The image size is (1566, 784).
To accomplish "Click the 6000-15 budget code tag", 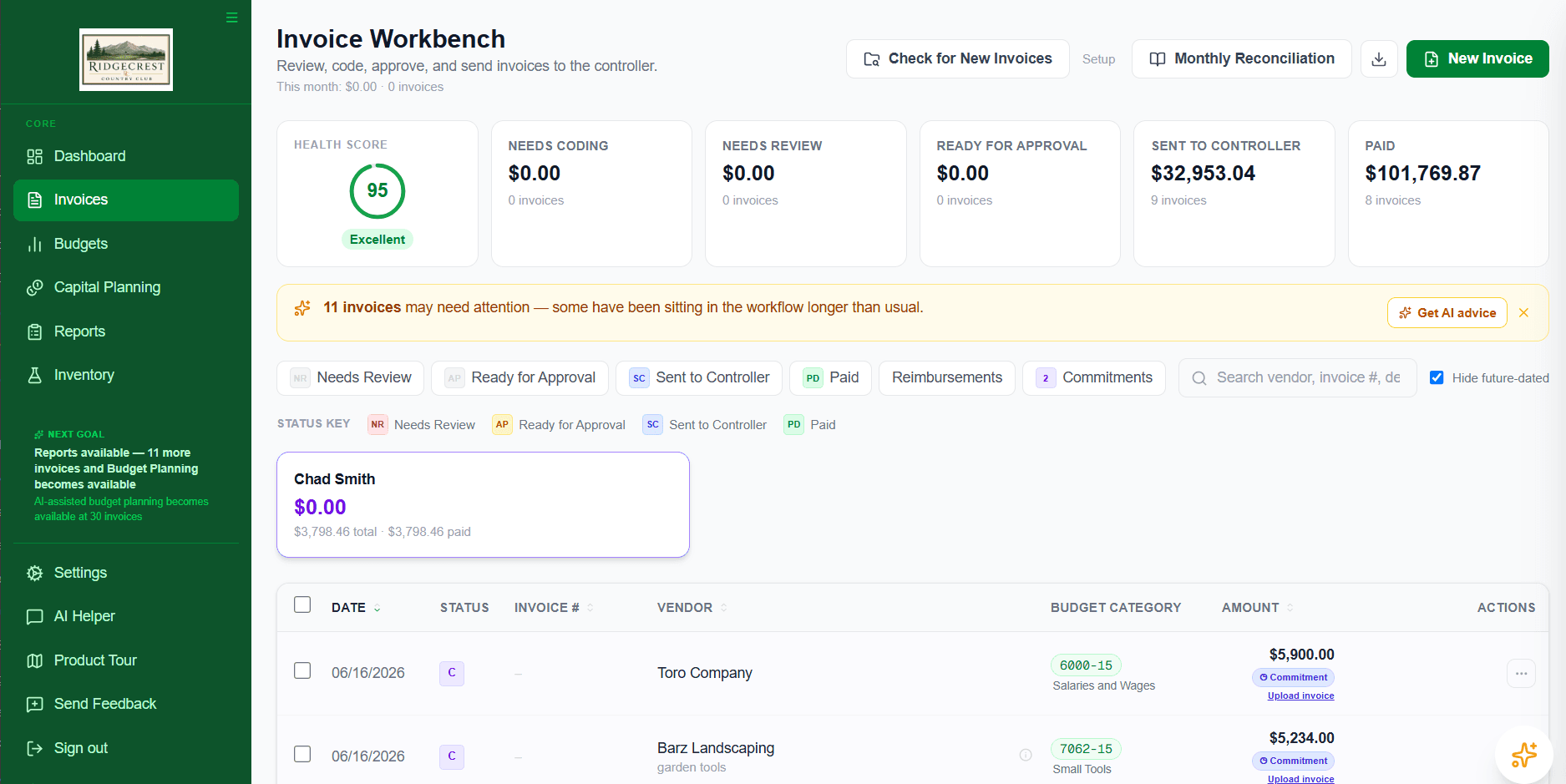I will [x=1086, y=665].
